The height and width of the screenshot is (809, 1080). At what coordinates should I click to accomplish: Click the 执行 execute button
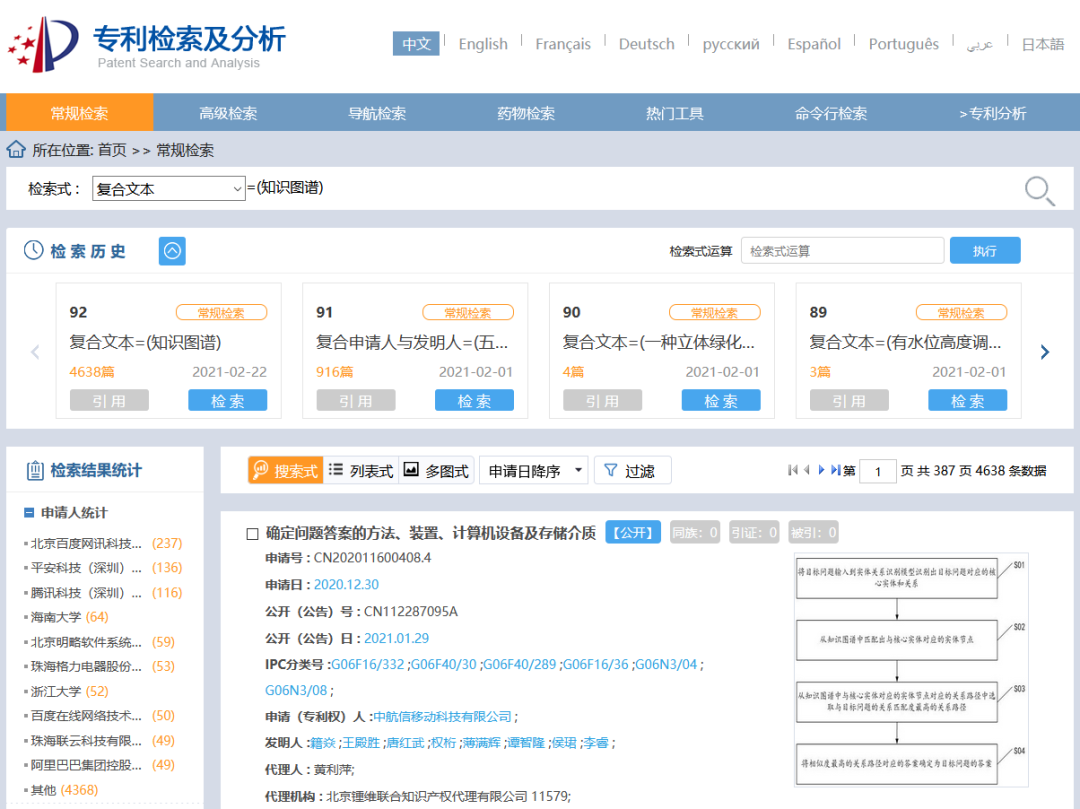(985, 250)
